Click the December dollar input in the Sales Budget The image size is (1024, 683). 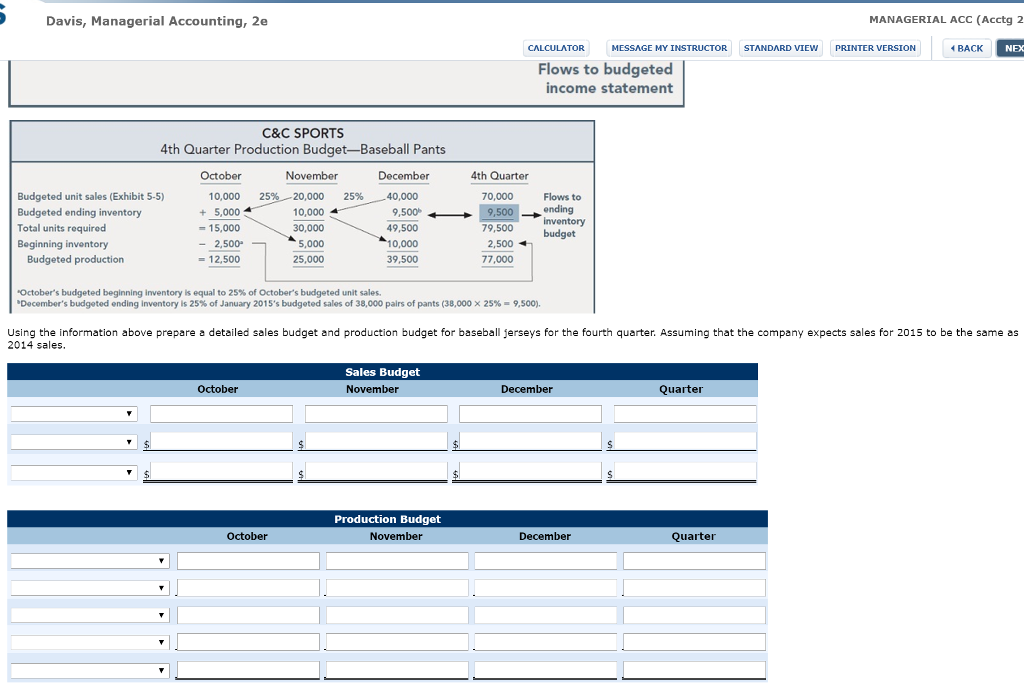pyautogui.click(x=530, y=441)
